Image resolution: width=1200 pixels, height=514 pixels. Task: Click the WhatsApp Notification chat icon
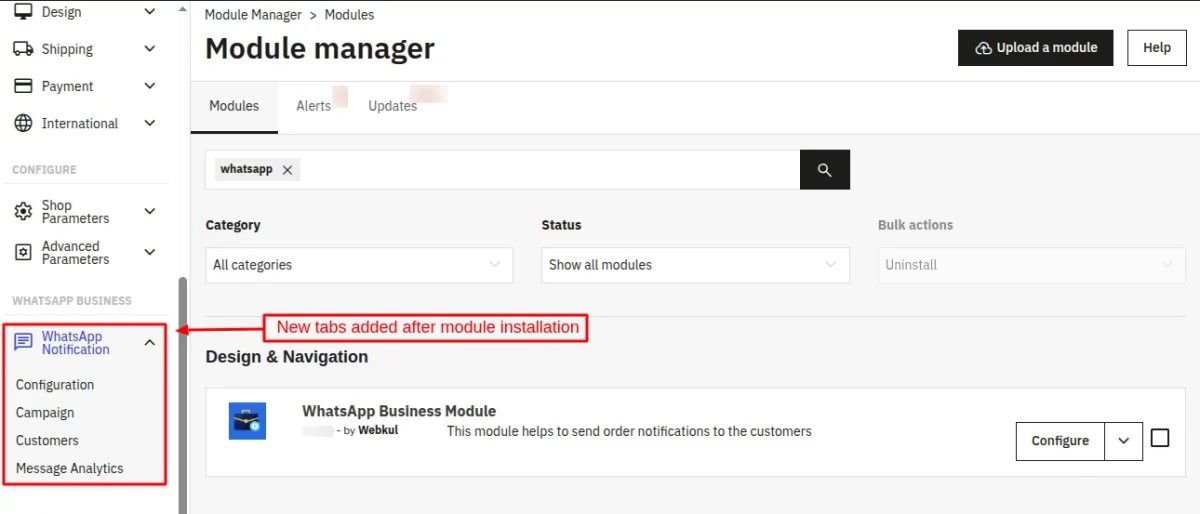pos(23,343)
